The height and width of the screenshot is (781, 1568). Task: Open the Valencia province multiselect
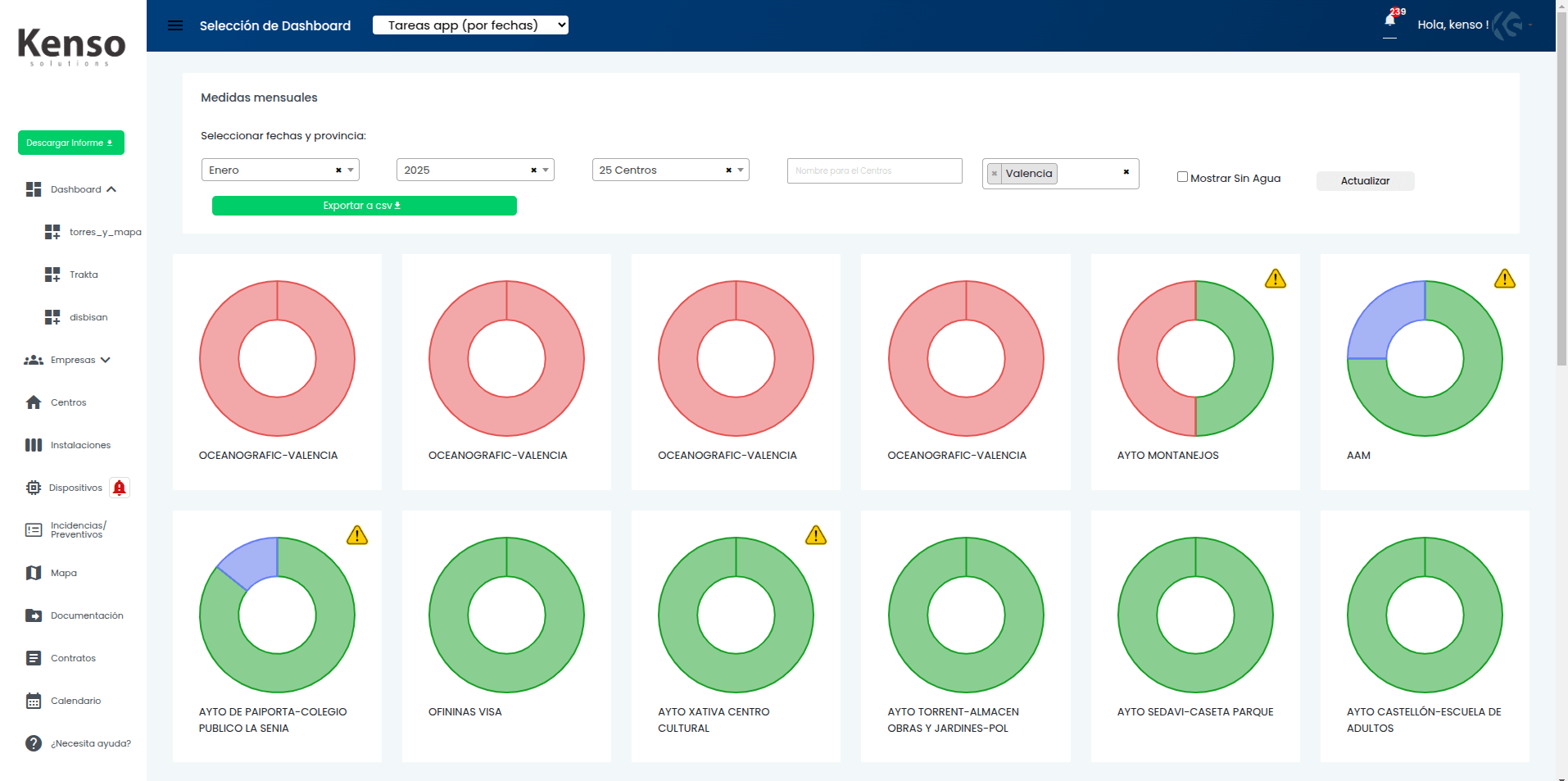coord(1060,174)
